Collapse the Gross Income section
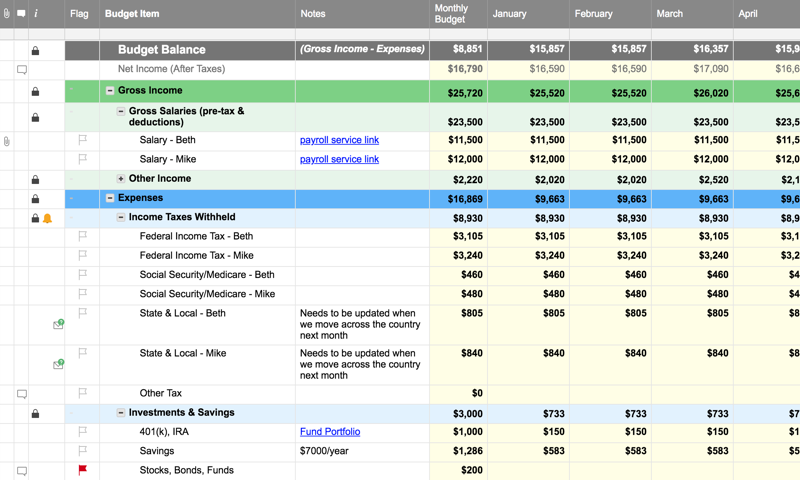 pyautogui.click(x=110, y=91)
